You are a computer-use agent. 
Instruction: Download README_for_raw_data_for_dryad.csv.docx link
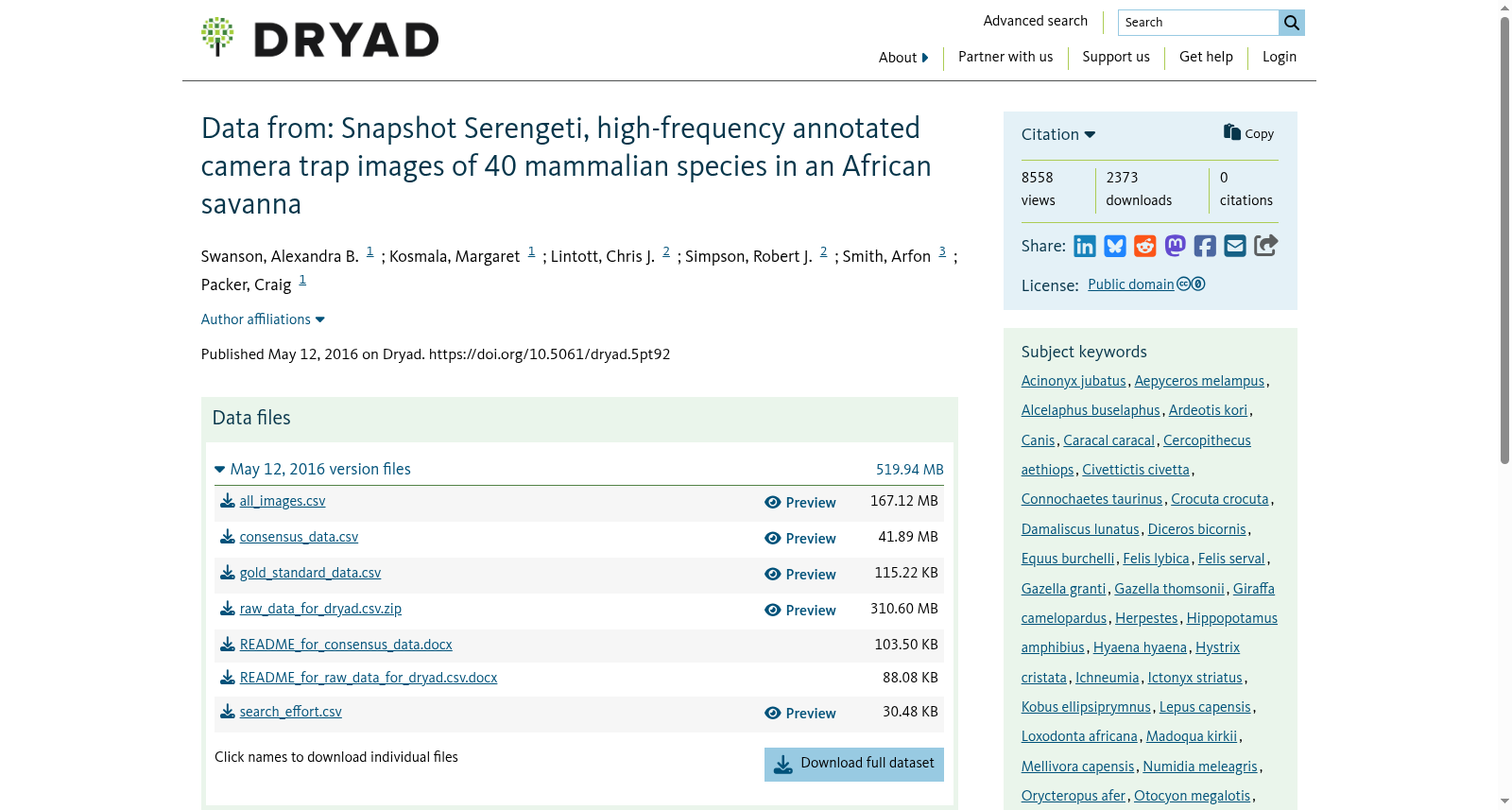pyautogui.click(x=369, y=678)
